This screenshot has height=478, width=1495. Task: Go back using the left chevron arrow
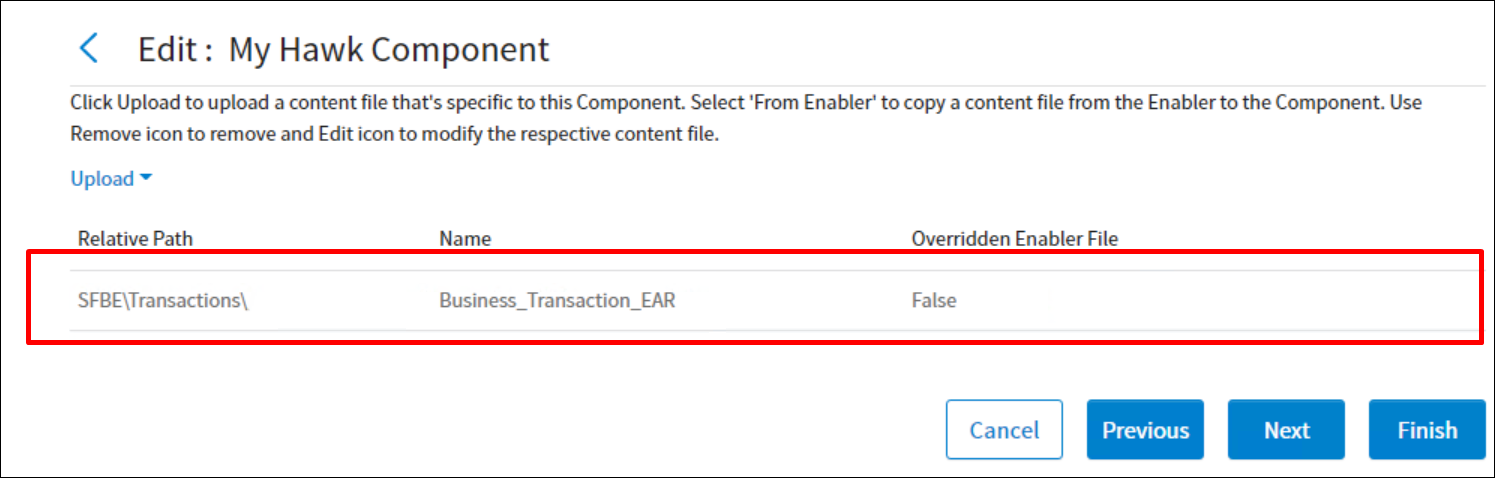click(89, 48)
